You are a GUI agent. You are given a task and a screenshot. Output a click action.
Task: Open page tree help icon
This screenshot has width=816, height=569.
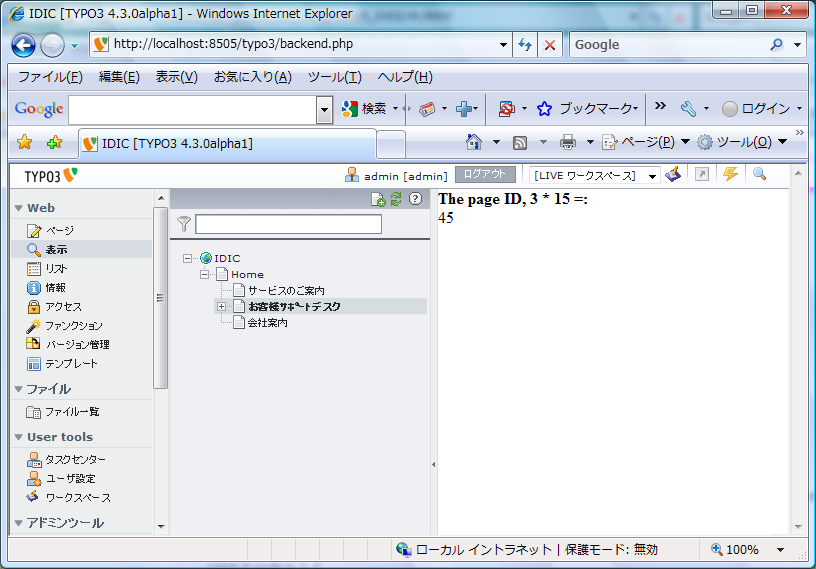415,198
